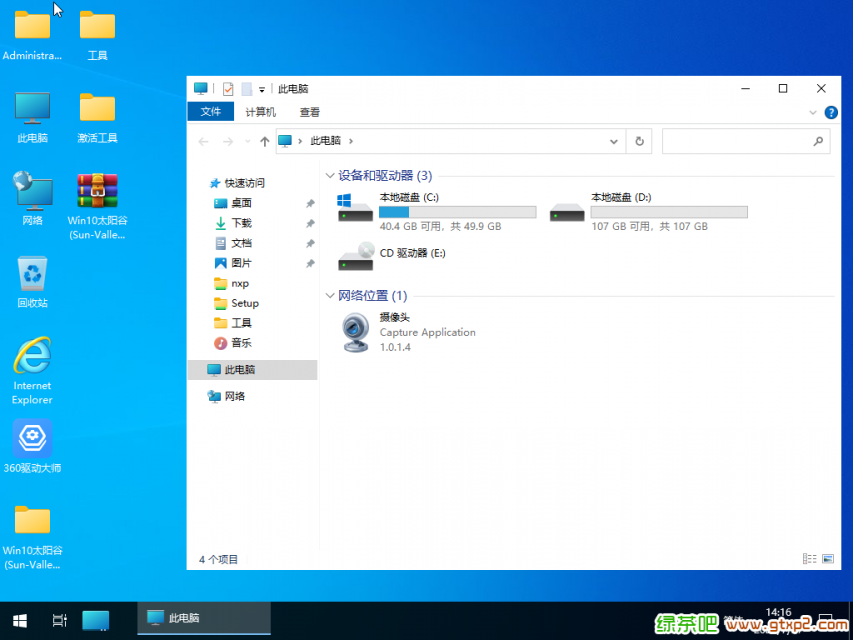
Task: Open the 激活工具 desktop folder
Action: pos(97,117)
